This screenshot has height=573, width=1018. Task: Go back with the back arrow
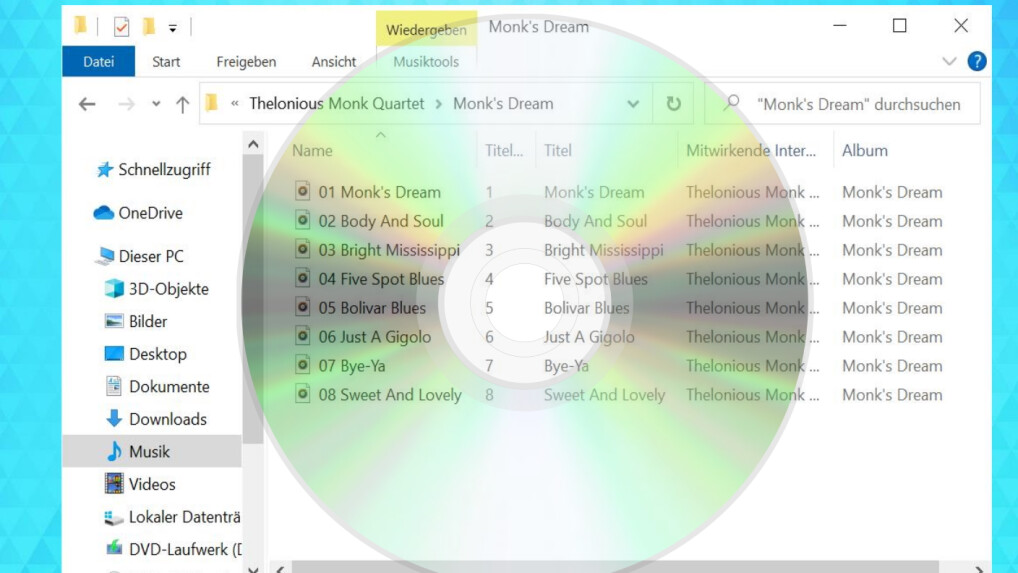click(87, 104)
